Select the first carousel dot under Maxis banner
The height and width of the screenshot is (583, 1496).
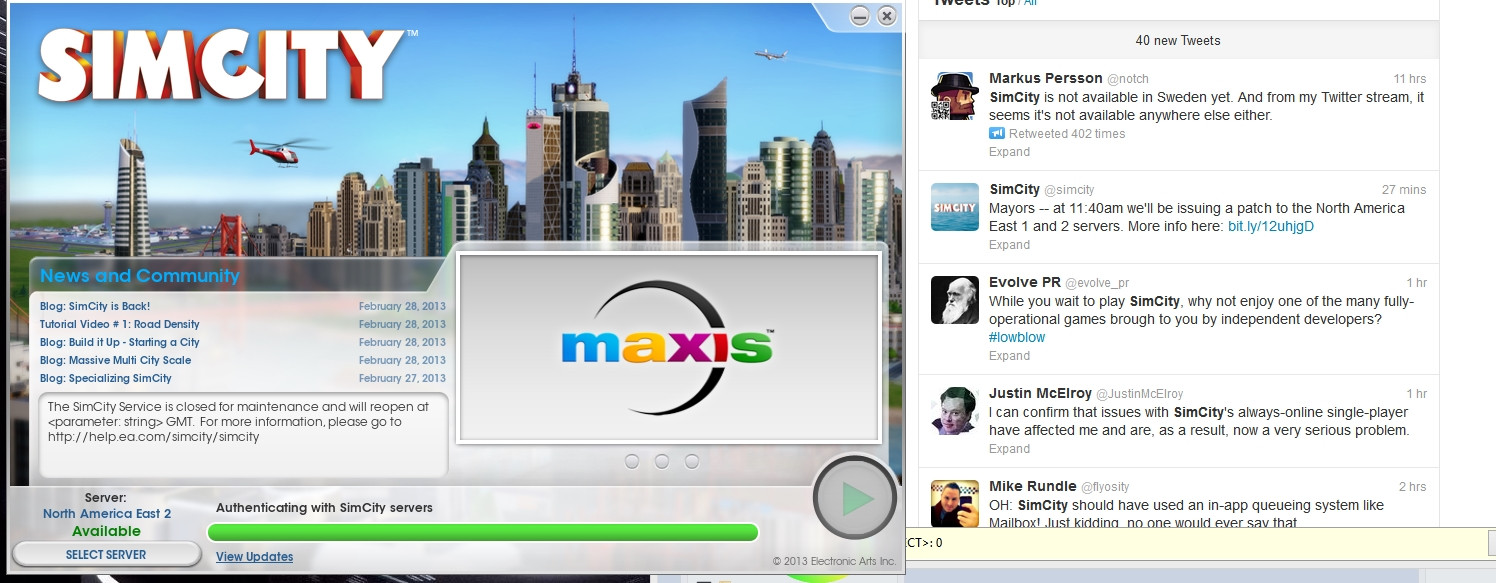point(632,461)
